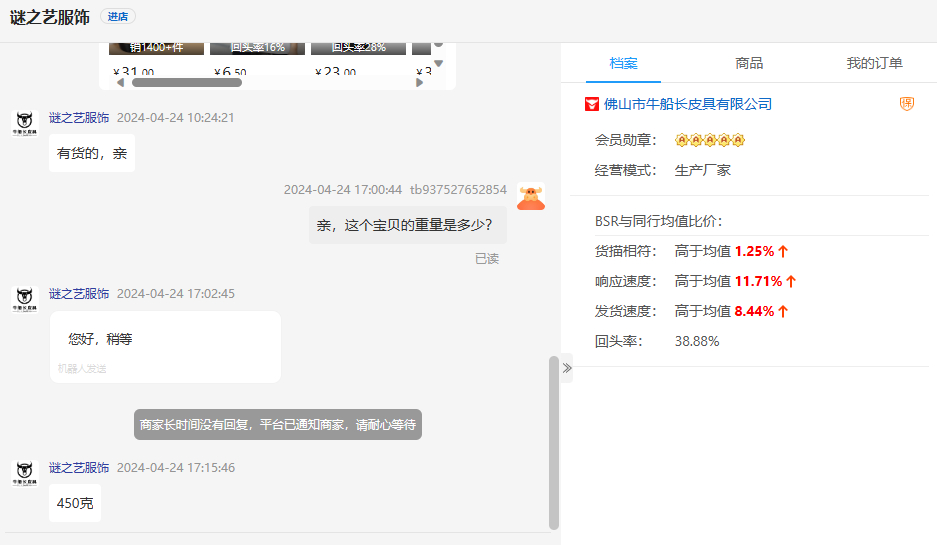The height and width of the screenshot is (545, 937).
Task: Click seller avatar beside 您好，稍等 message
Action: click(25, 300)
